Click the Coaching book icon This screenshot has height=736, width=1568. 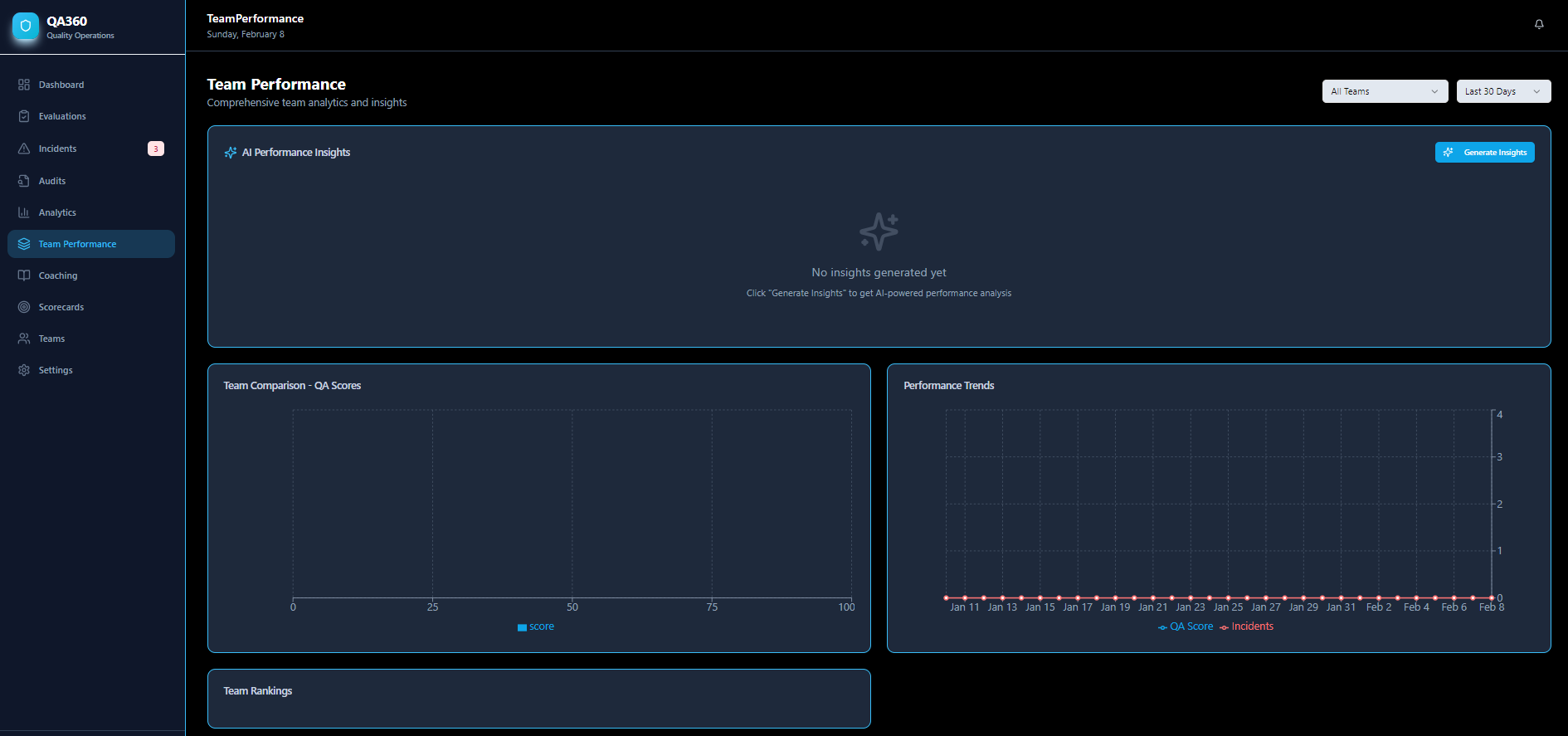tap(24, 275)
